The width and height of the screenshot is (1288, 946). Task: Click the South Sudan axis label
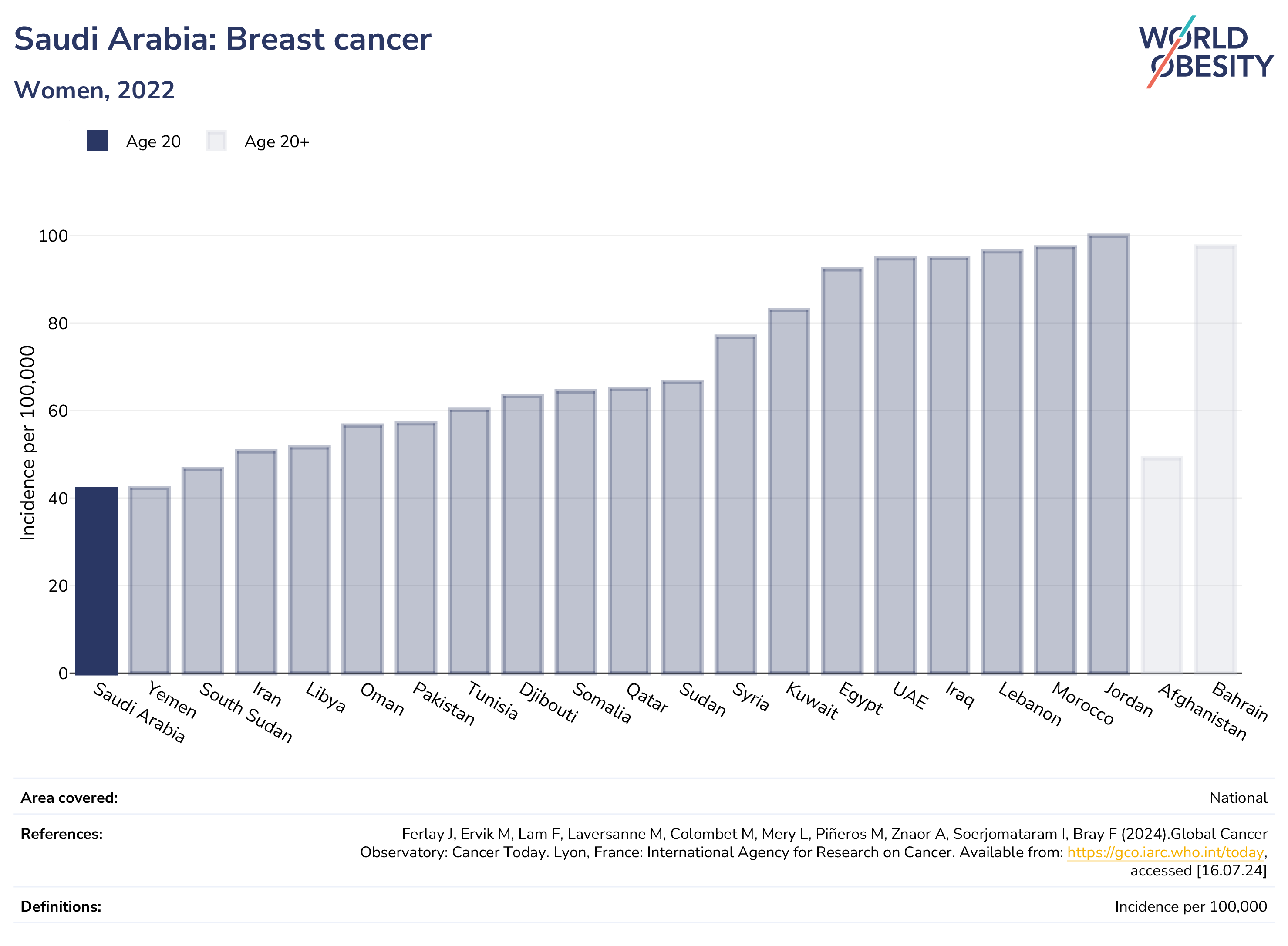[246, 712]
